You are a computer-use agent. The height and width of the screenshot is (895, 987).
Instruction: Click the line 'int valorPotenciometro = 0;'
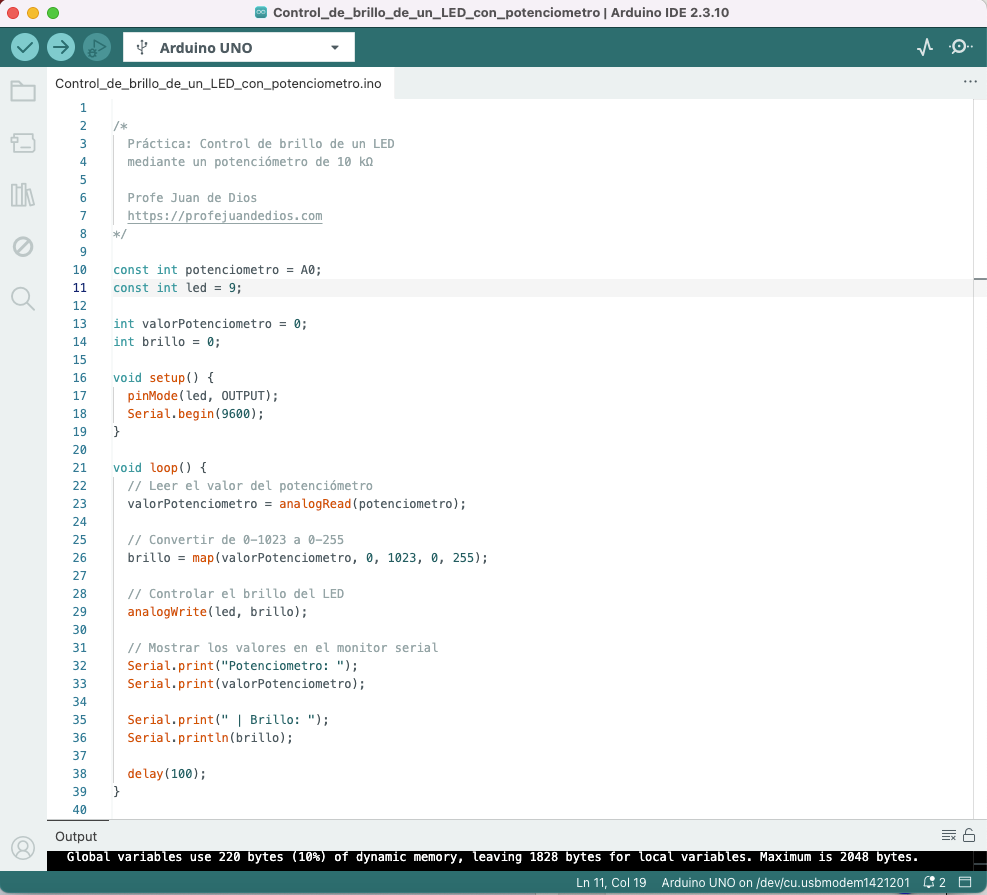(x=210, y=324)
